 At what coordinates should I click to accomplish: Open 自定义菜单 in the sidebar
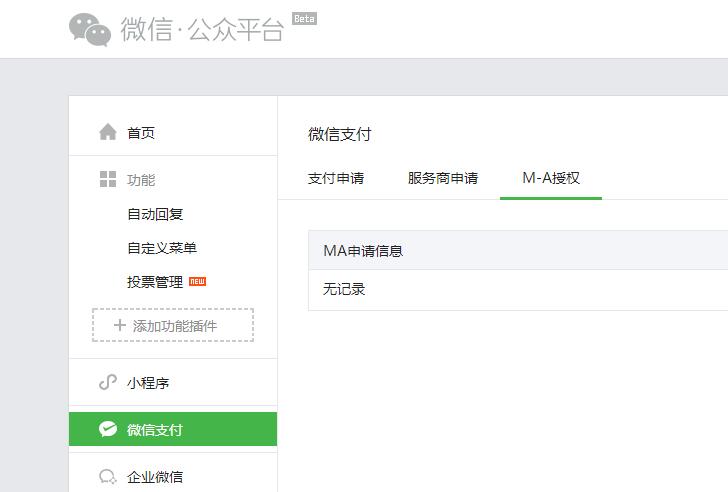tap(162, 248)
